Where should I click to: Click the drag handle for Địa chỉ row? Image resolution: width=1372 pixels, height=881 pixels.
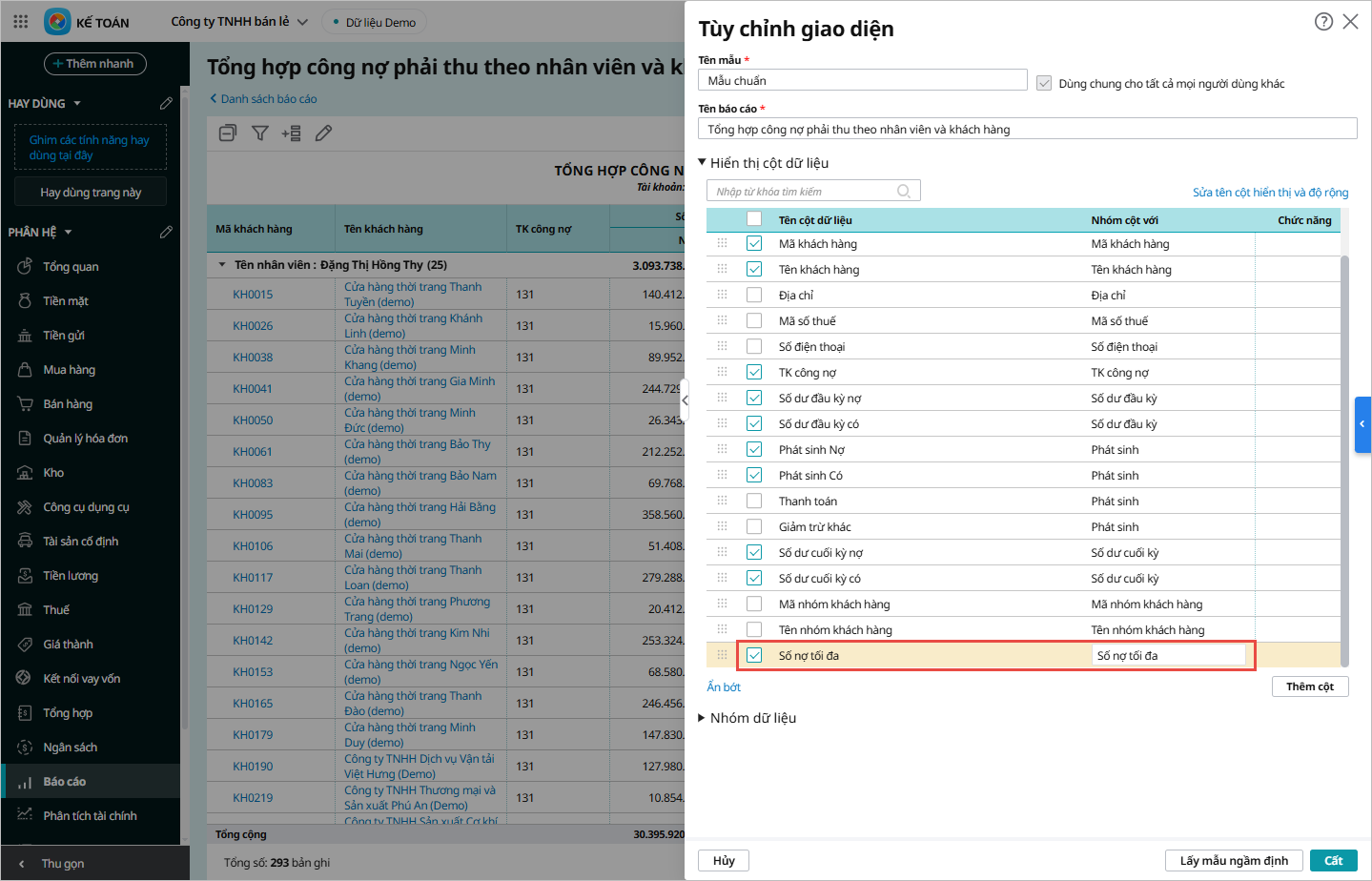pos(722,295)
